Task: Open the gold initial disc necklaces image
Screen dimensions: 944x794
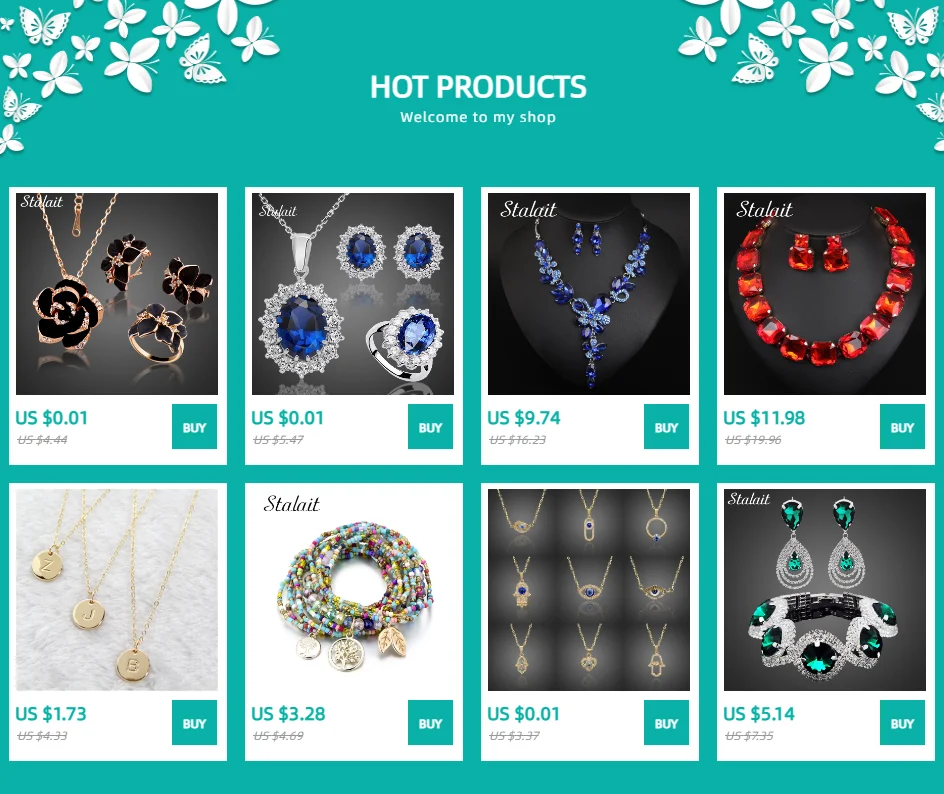Action: [x=117, y=590]
